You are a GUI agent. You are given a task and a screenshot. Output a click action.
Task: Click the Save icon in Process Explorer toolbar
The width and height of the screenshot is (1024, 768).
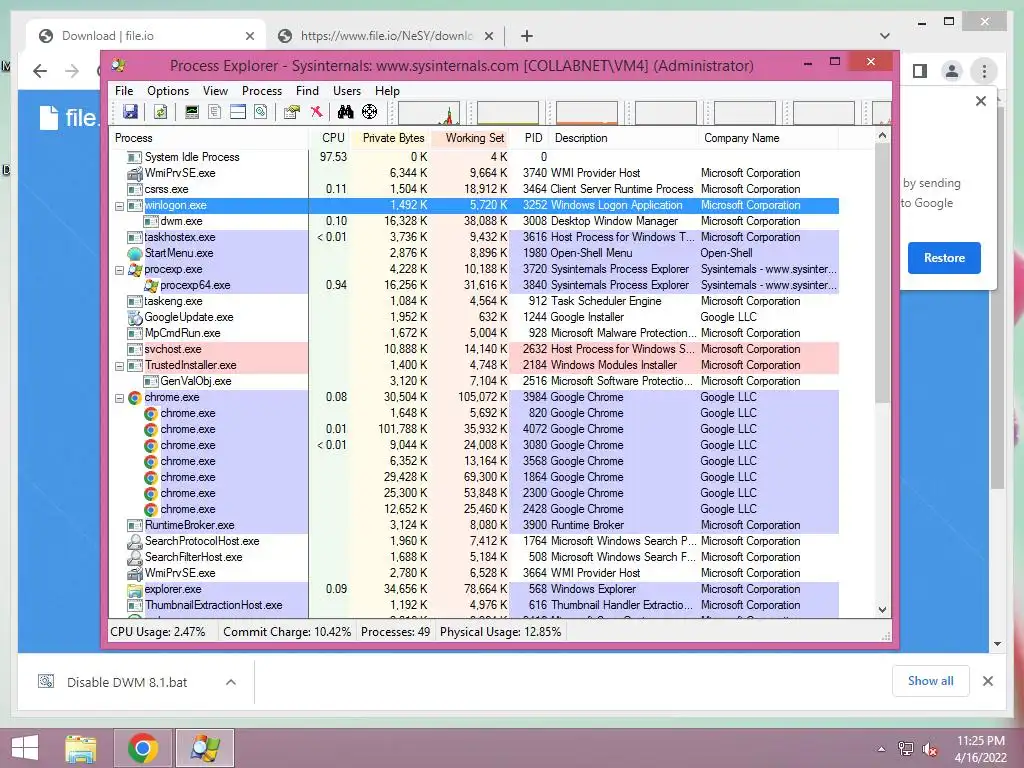click(x=131, y=112)
